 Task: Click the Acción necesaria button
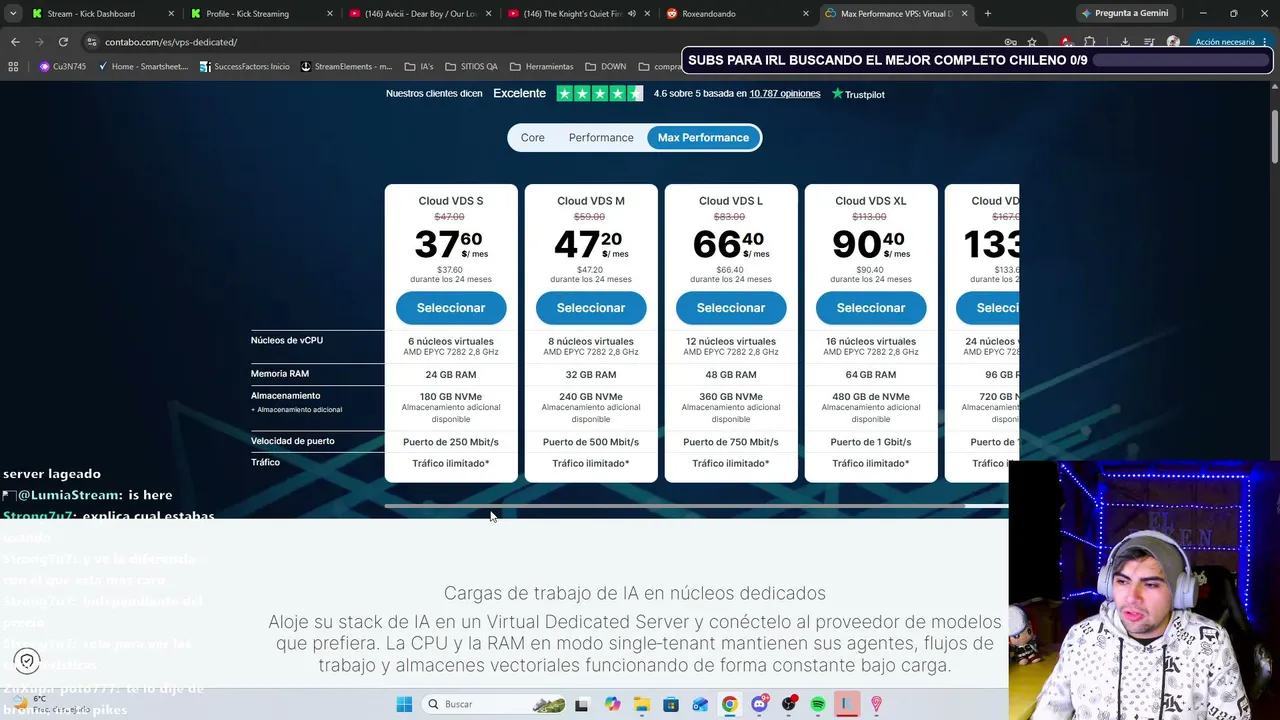1224,42
